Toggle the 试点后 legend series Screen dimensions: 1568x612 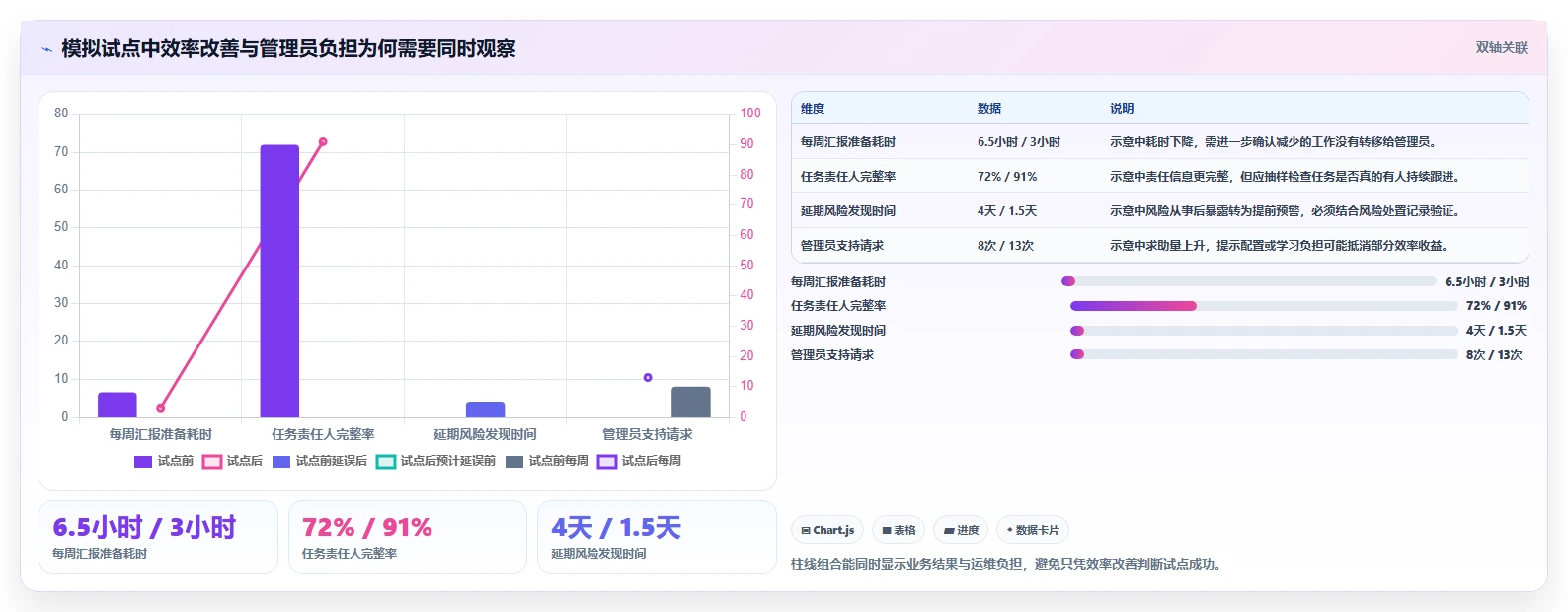[233, 461]
